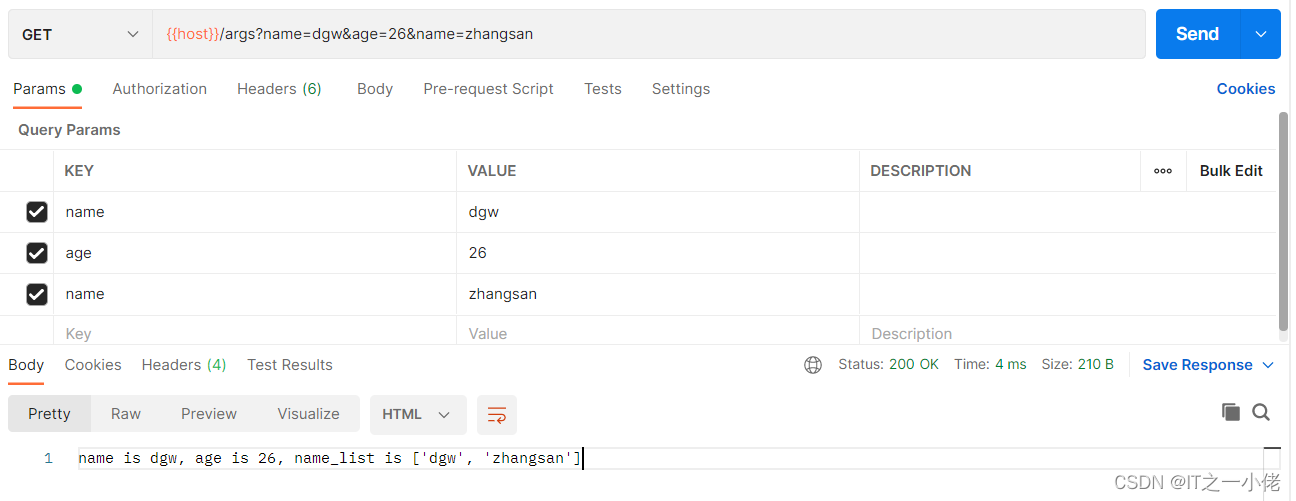Uncheck the first name parameter row
Screen dimensions: 1296x501
37,212
